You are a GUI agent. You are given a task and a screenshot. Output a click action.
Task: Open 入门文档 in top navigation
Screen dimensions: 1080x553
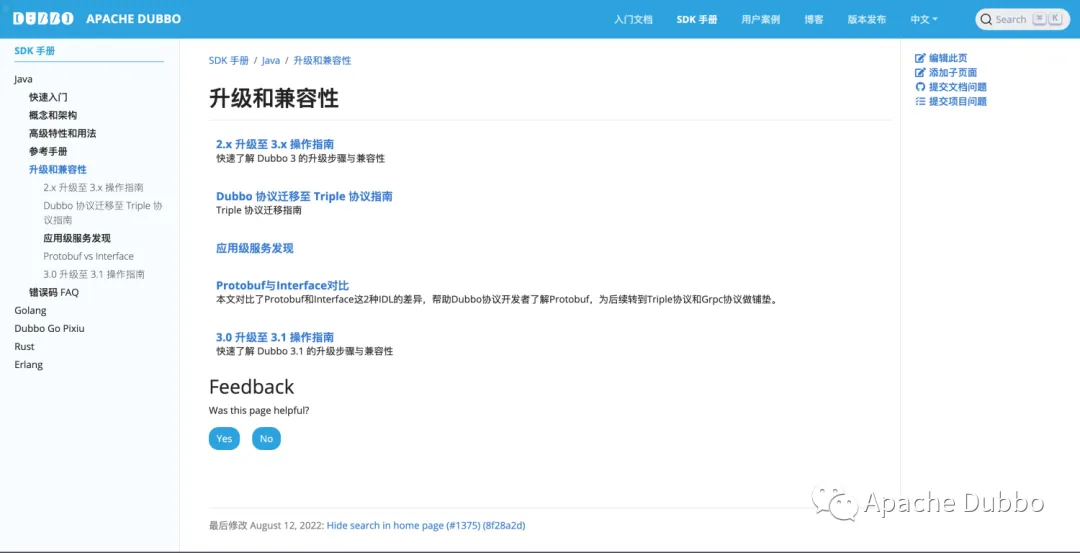(633, 19)
